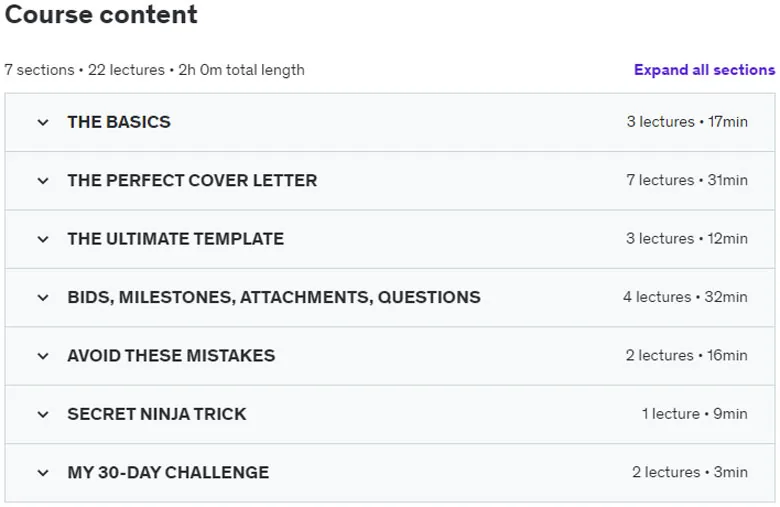Select BIDS, MILESTONES, ATTACHMENTS, QUESTIONS title
This screenshot has height=507, width=780.
coord(274,297)
